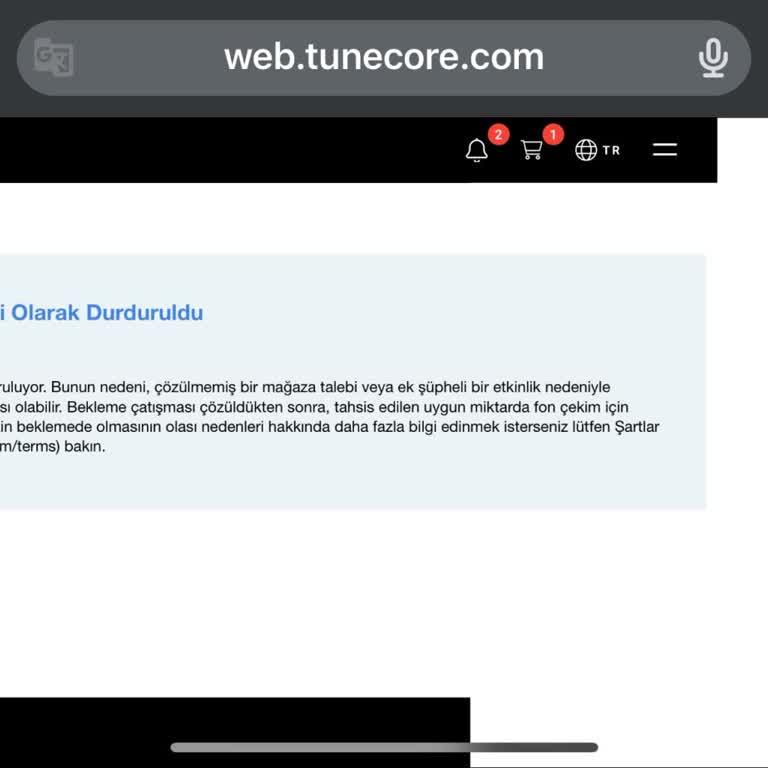Open the hamburger navigation menu
768x768 pixels.
[665, 150]
